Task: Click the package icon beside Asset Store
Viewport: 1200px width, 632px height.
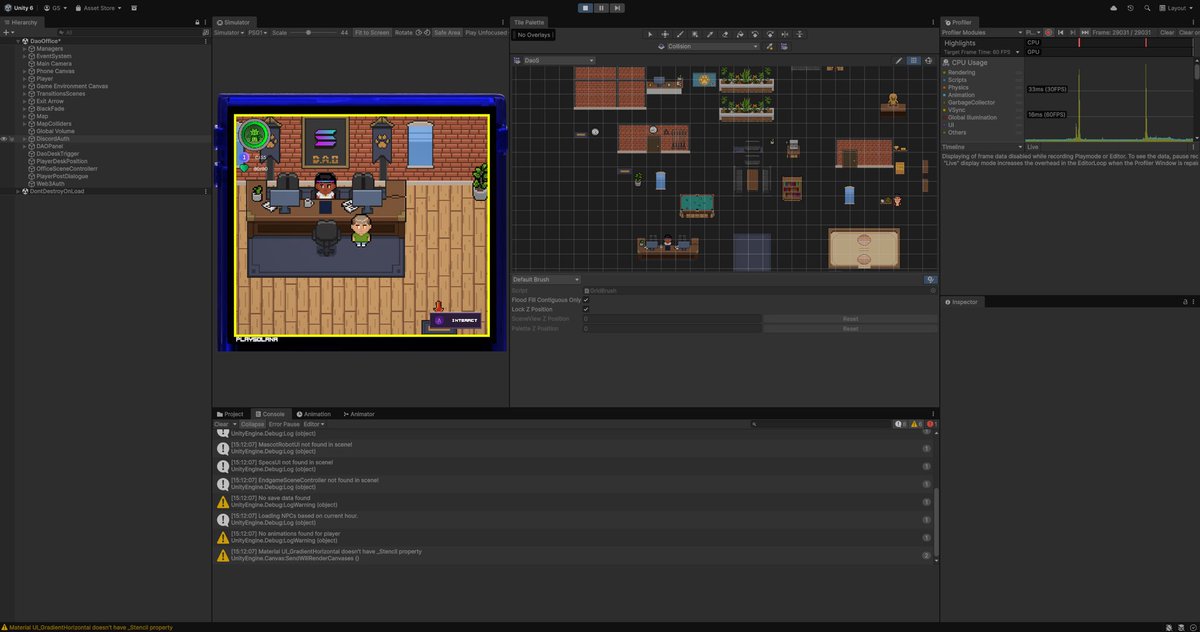Action: (134, 7)
